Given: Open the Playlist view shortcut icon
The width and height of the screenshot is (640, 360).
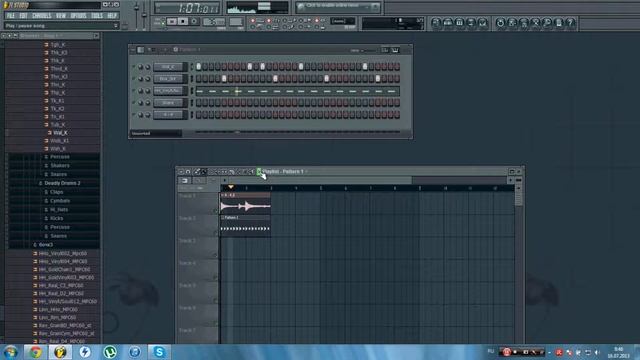Looking at the screenshot, I should pos(436,23).
